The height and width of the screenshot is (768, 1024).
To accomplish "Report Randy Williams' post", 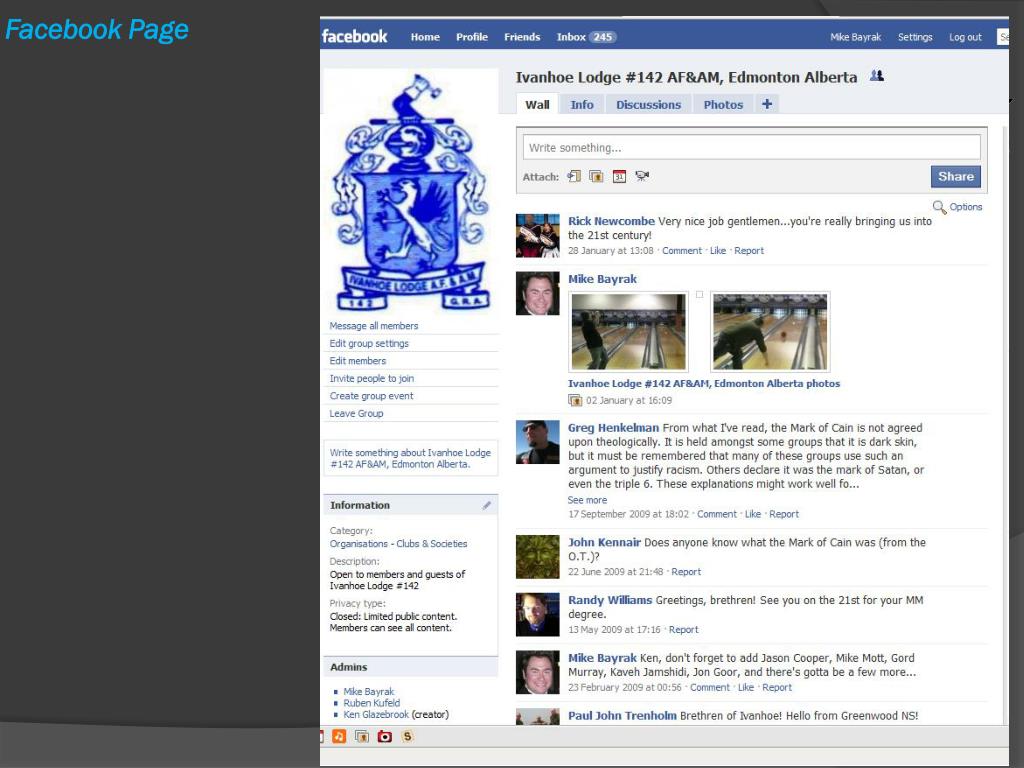I will click(x=683, y=630).
